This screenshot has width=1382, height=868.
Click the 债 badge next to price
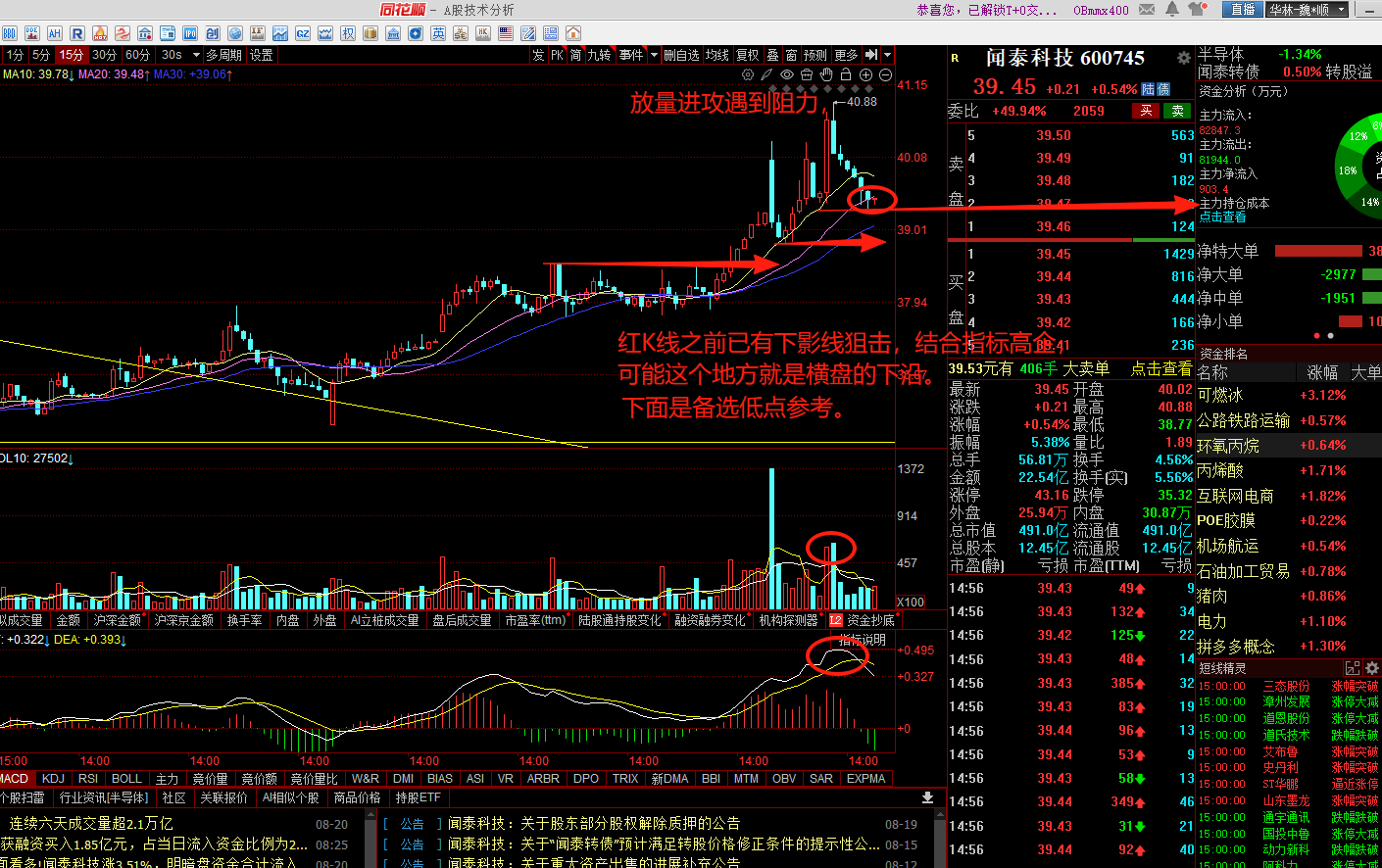click(1163, 89)
